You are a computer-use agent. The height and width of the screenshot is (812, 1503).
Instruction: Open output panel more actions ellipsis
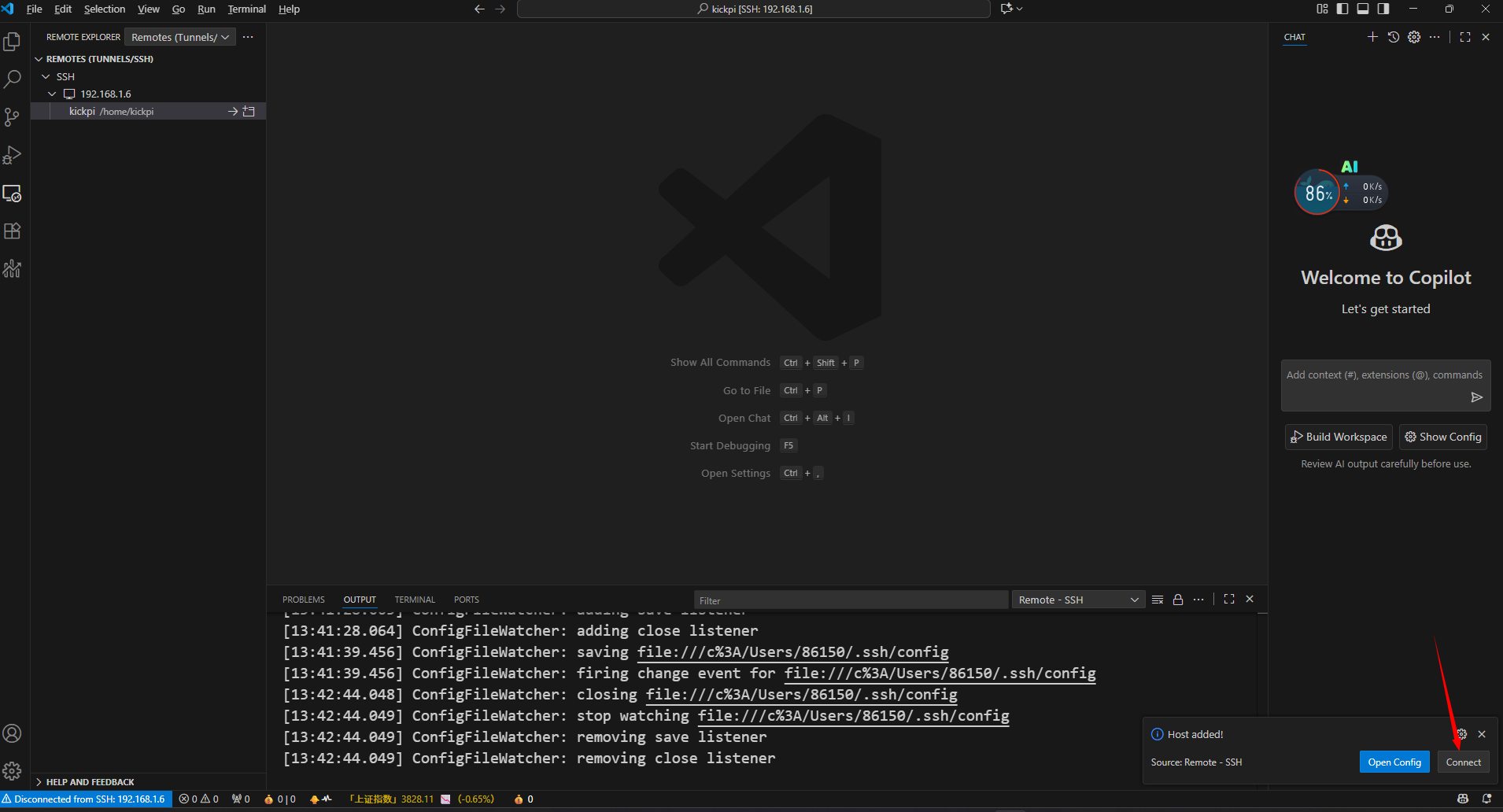1198,600
